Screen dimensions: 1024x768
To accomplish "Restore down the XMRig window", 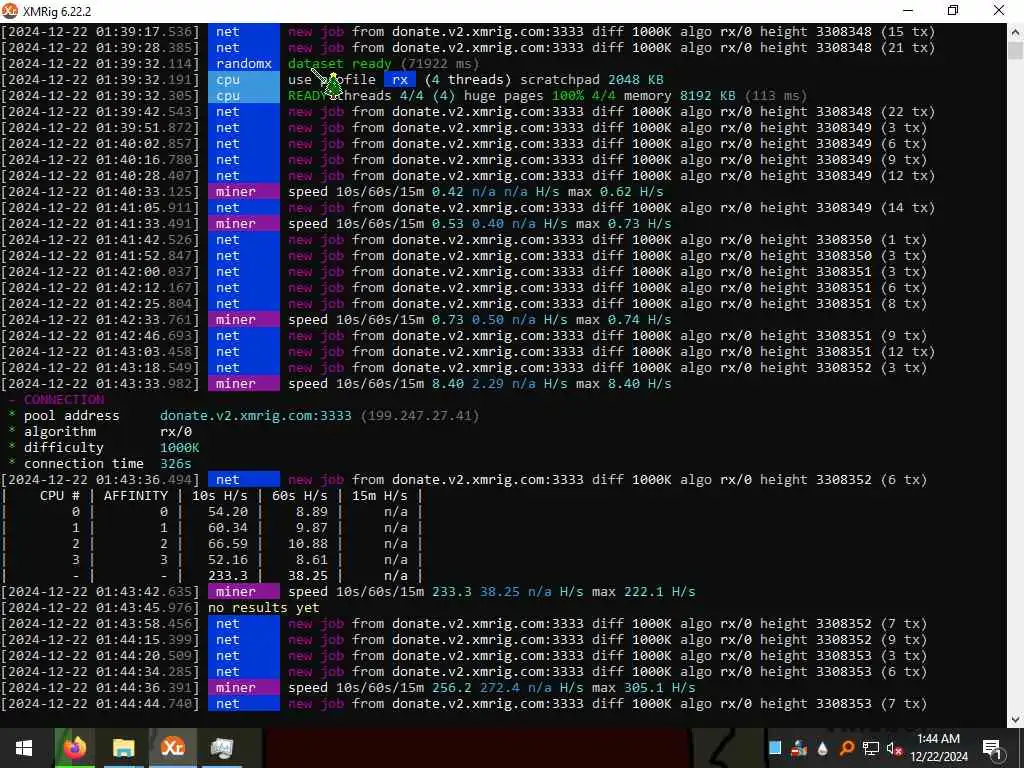I will click(x=953, y=10).
